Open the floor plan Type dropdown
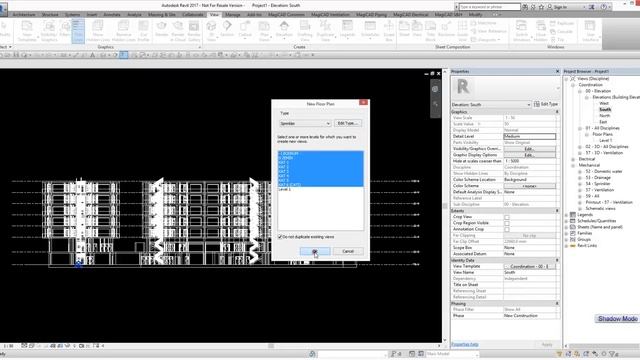The width and height of the screenshot is (640, 360). pyautogui.click(x=305, y=123)
